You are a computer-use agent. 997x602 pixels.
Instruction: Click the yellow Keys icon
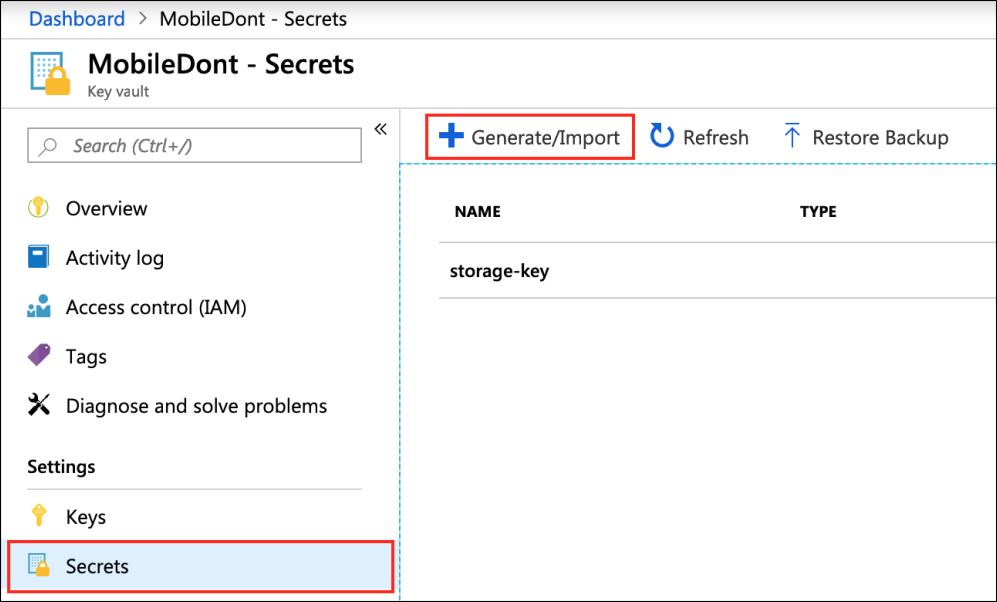tap(39, 516)
